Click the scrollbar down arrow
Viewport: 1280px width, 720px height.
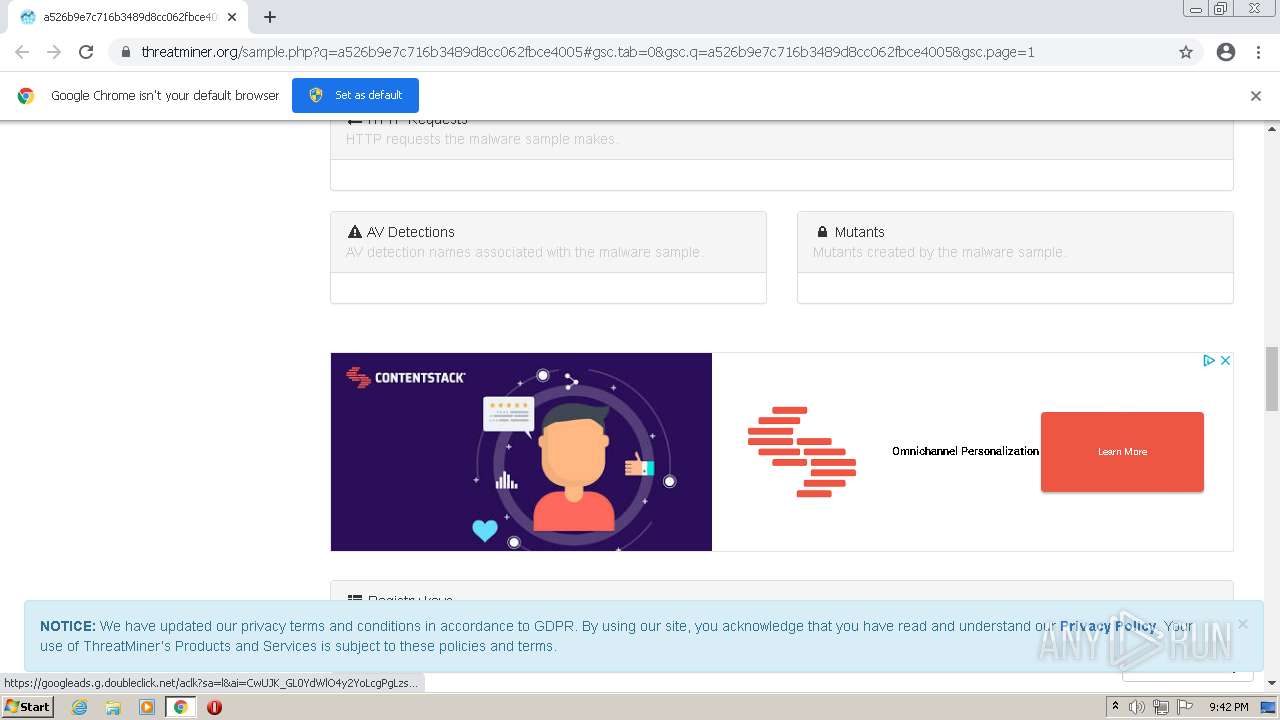[x=1272, y=683]
